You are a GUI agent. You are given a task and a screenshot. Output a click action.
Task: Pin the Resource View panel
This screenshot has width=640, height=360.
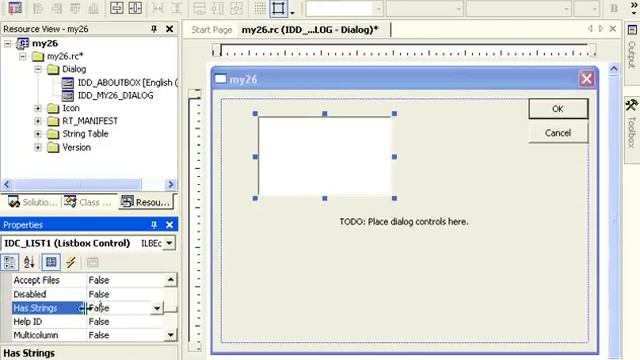coord(154,29)
